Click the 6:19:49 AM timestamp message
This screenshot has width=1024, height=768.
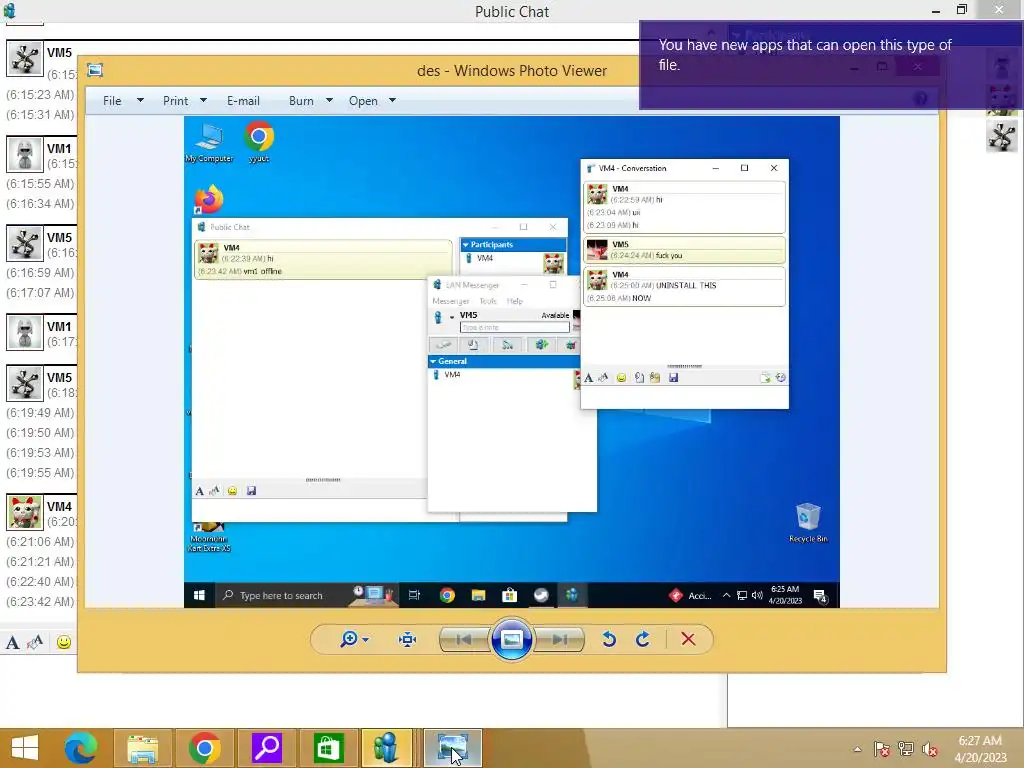pos(40,413)
